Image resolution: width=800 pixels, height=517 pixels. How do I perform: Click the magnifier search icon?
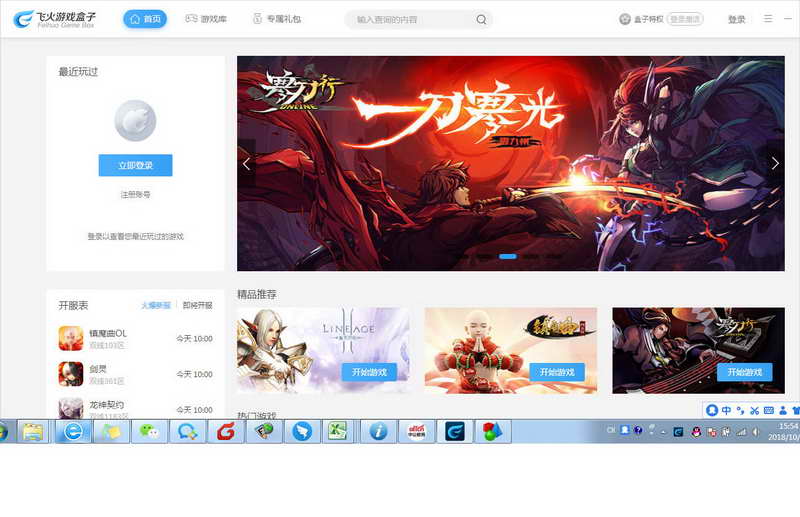click(x=481, y=19)
